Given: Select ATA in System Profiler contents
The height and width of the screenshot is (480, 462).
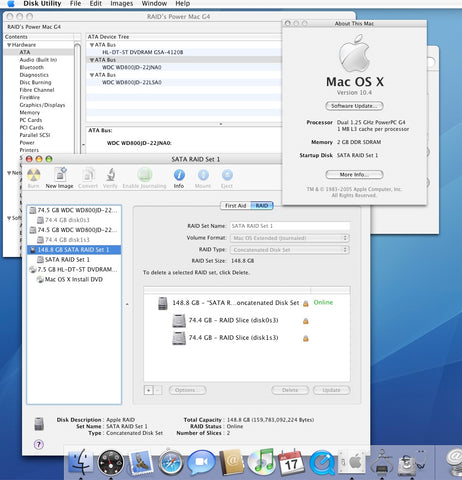Looking at the screenshot, I should (39, 52).
